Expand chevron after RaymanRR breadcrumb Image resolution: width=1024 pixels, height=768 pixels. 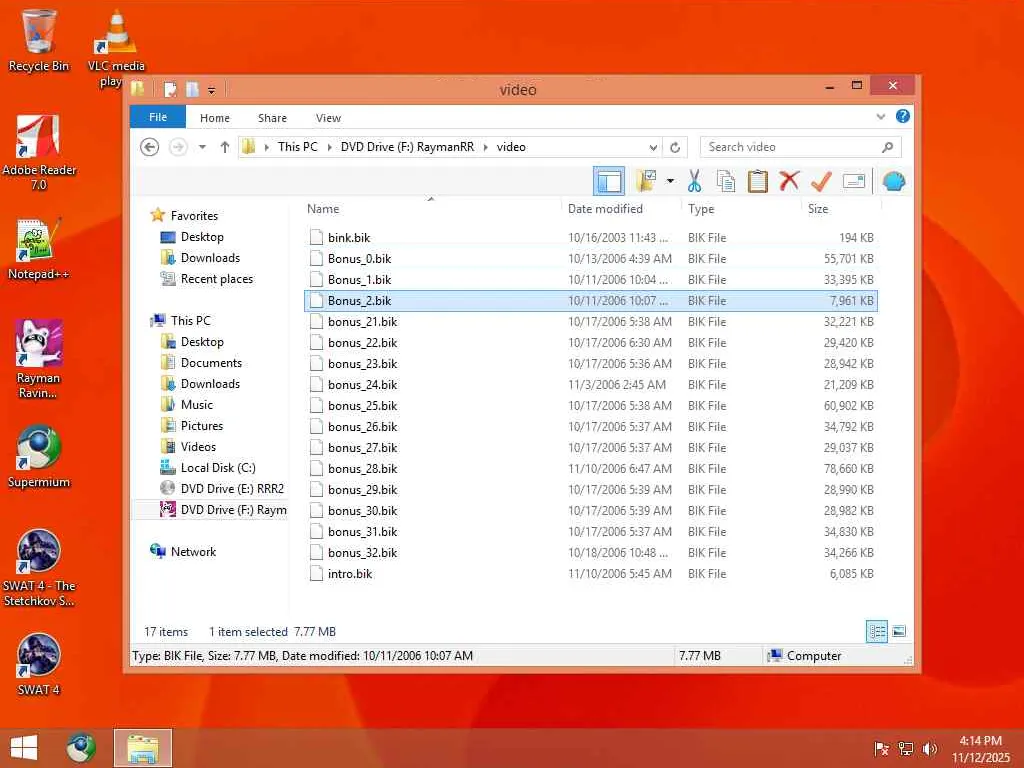(x=485, y=147)
